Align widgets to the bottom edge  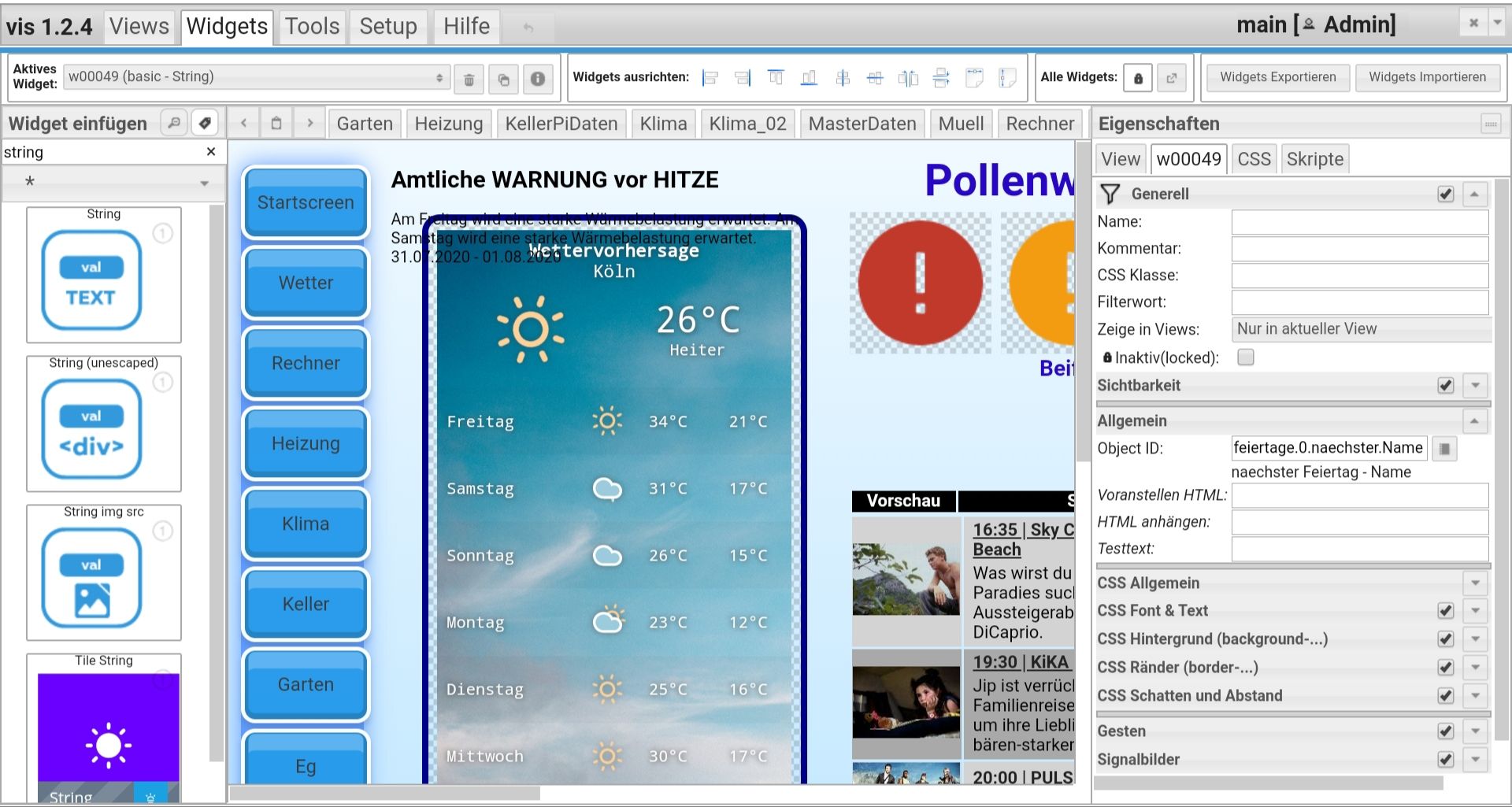click(809, 77)
